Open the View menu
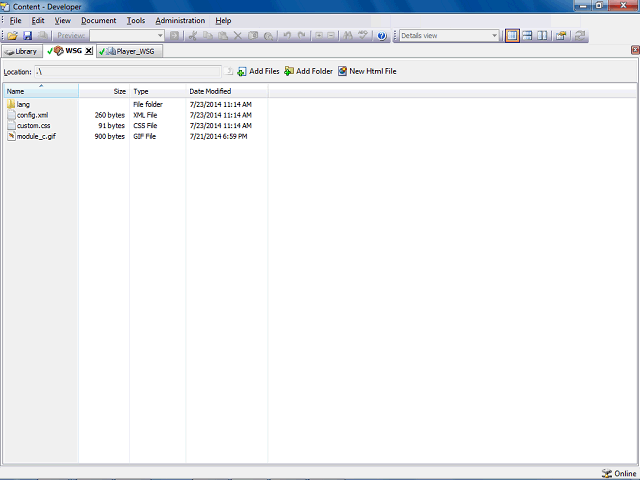Viewport: 640px width, 480px height. point(62,20)
